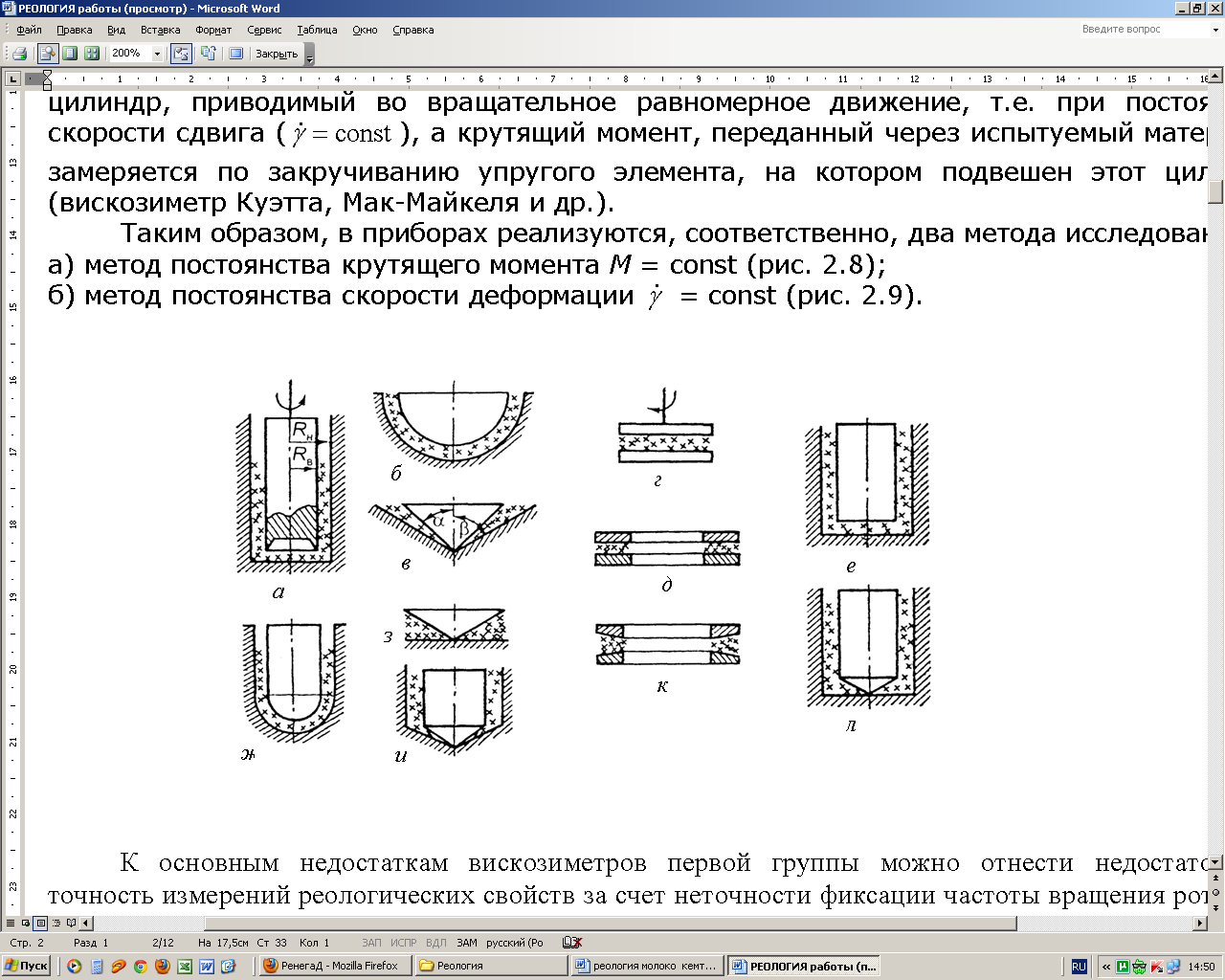This screenshot has width=1225, height=980.
Task: Click the horizontal scrollbar left arrow
Action: [87, 924]
